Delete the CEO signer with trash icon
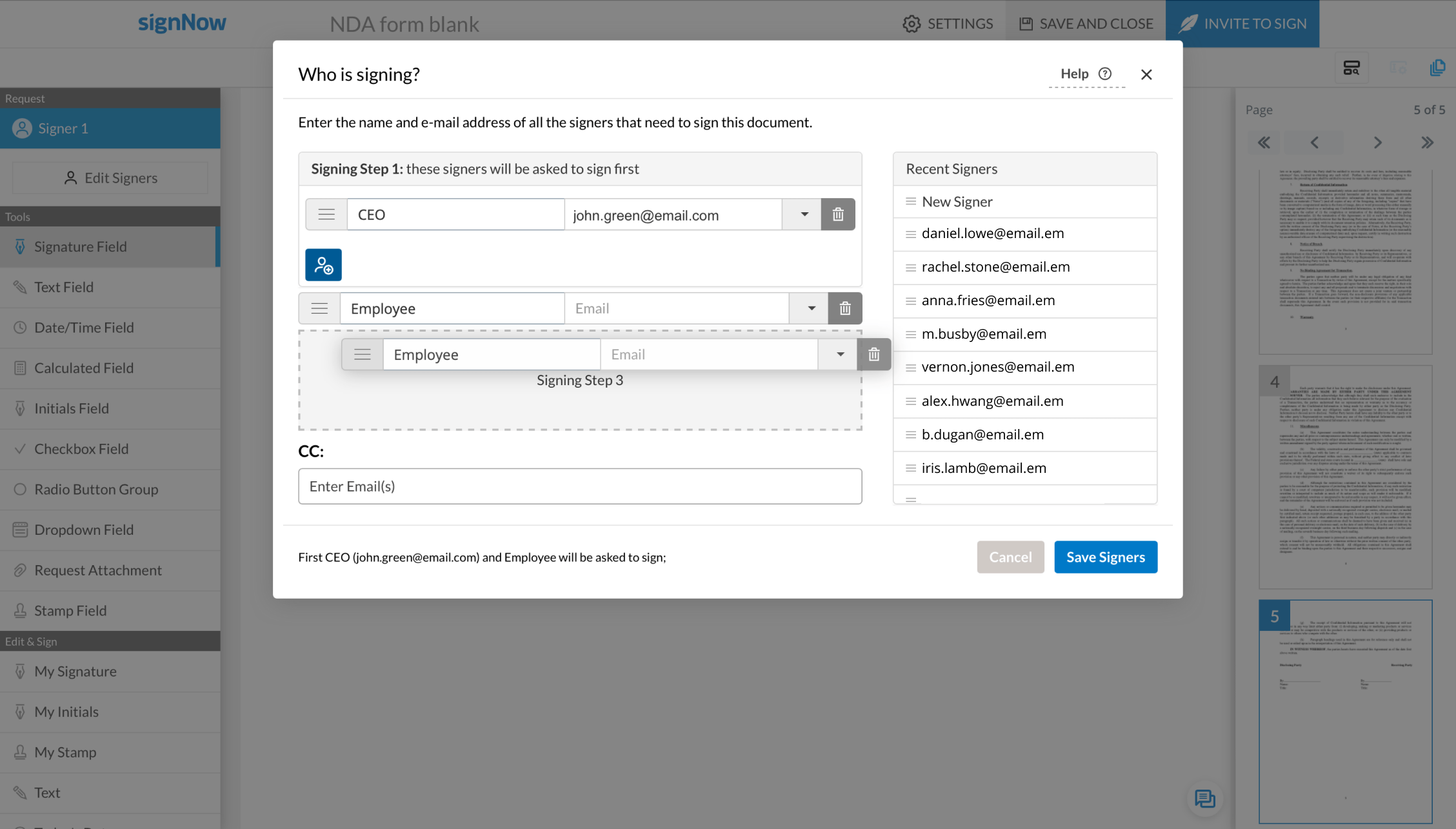This screenshot has width=1456, height=829. click(837, 214)
